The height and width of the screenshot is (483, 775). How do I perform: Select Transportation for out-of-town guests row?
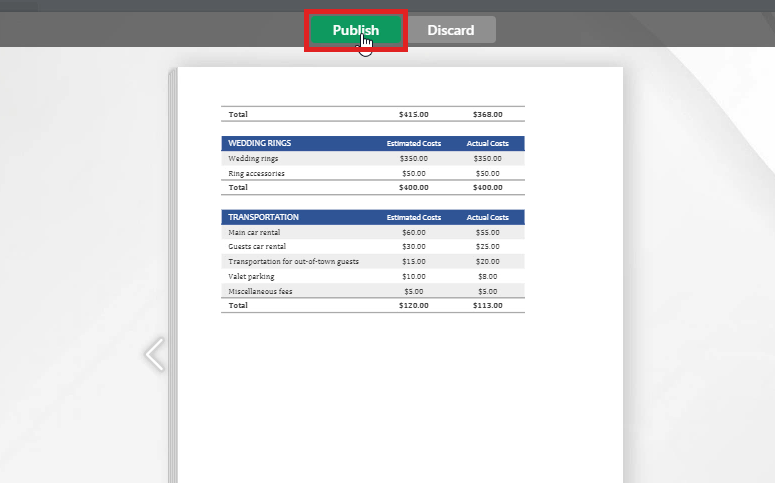(x=293, y=261)
